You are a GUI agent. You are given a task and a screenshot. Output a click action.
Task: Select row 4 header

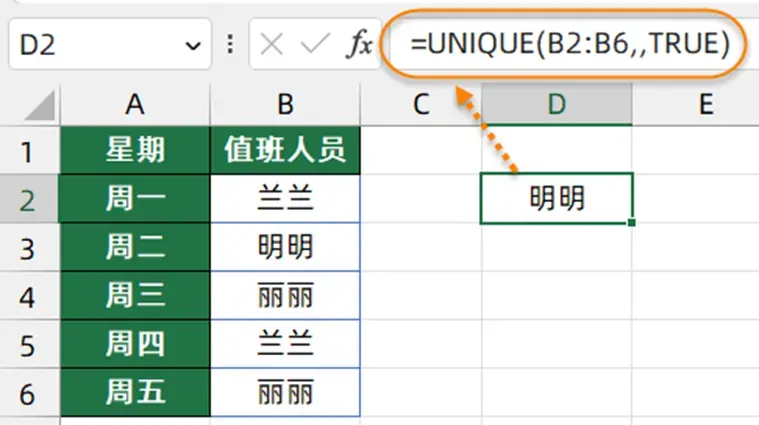[x=29, y=295]
